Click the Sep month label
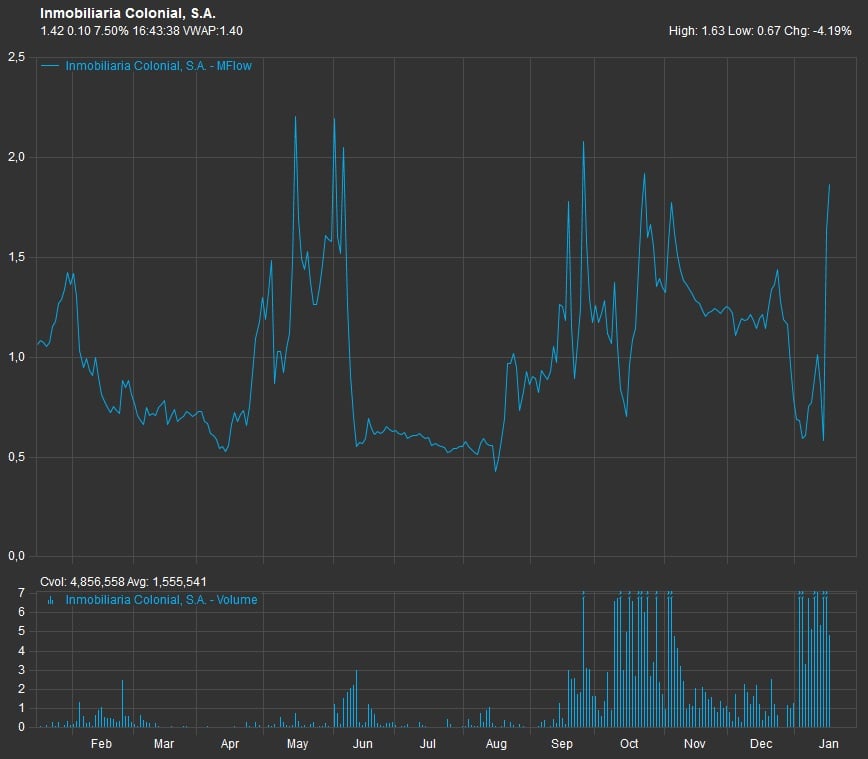Screen dimensions: 868x759 562,743
